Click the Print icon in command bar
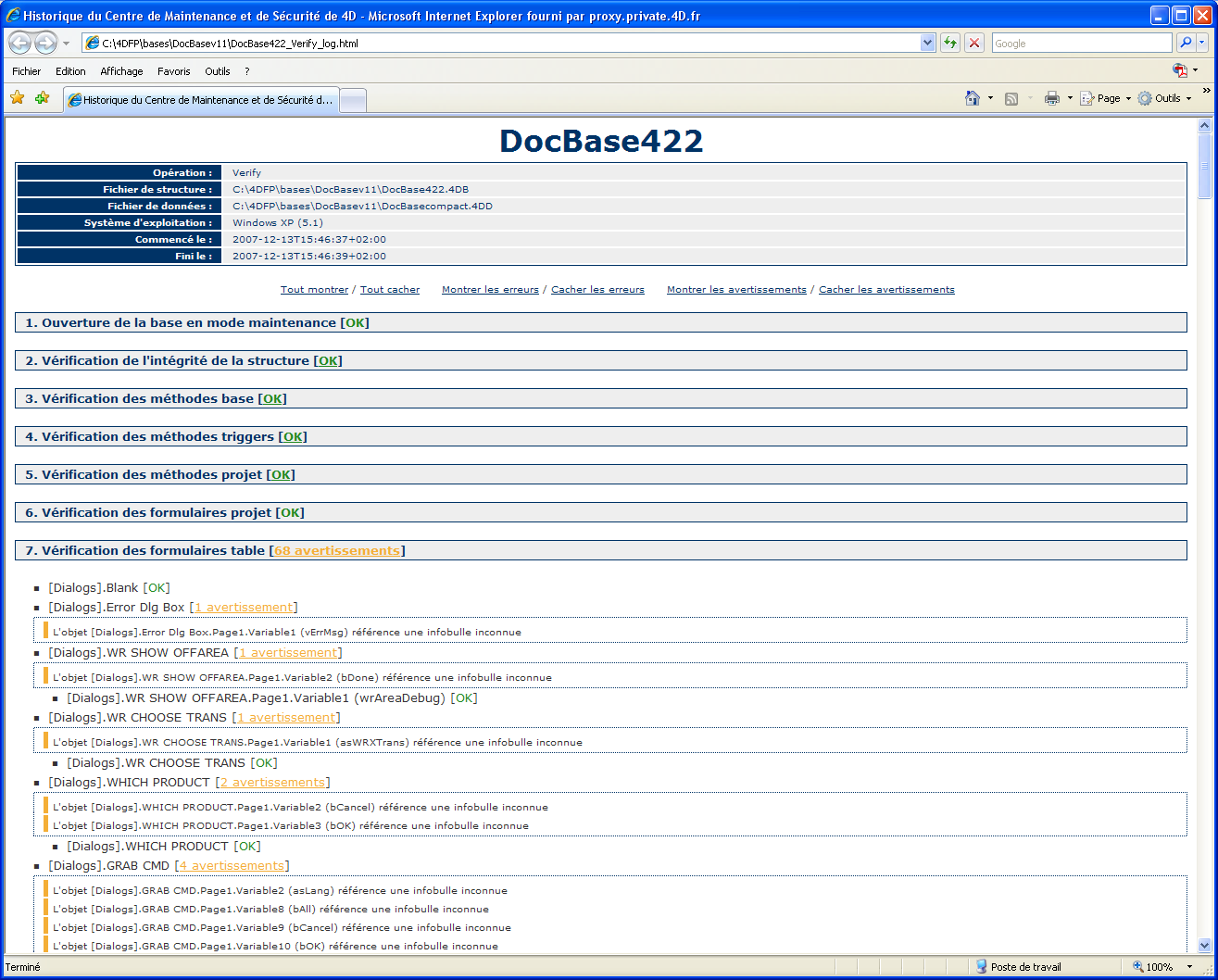The height and width of the screenshot is (980, 1218). (1051, 98)
